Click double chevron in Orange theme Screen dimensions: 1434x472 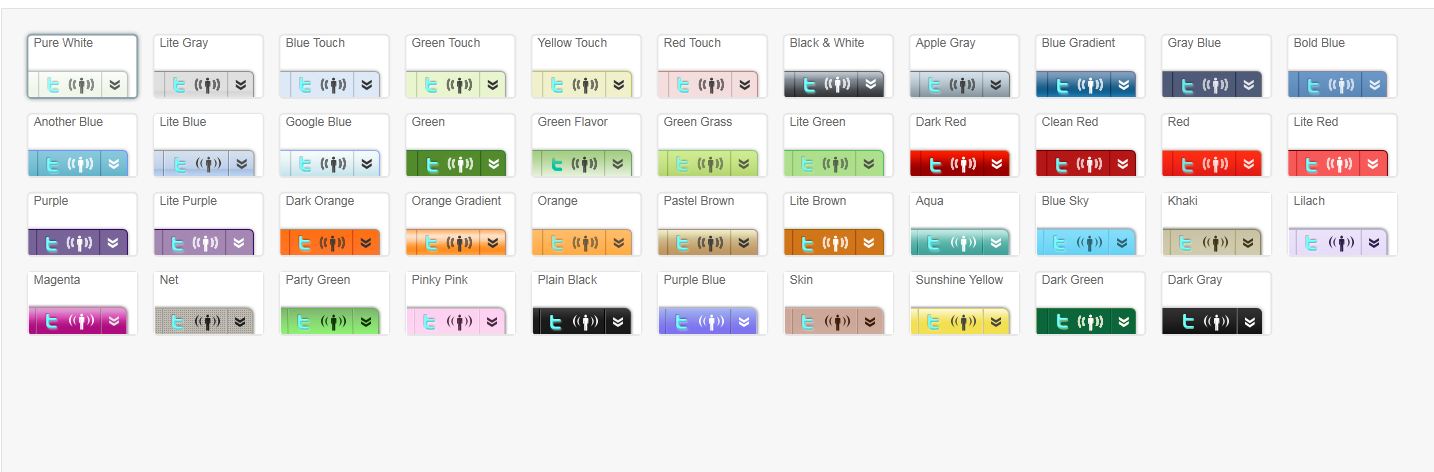tap(619, 243)
